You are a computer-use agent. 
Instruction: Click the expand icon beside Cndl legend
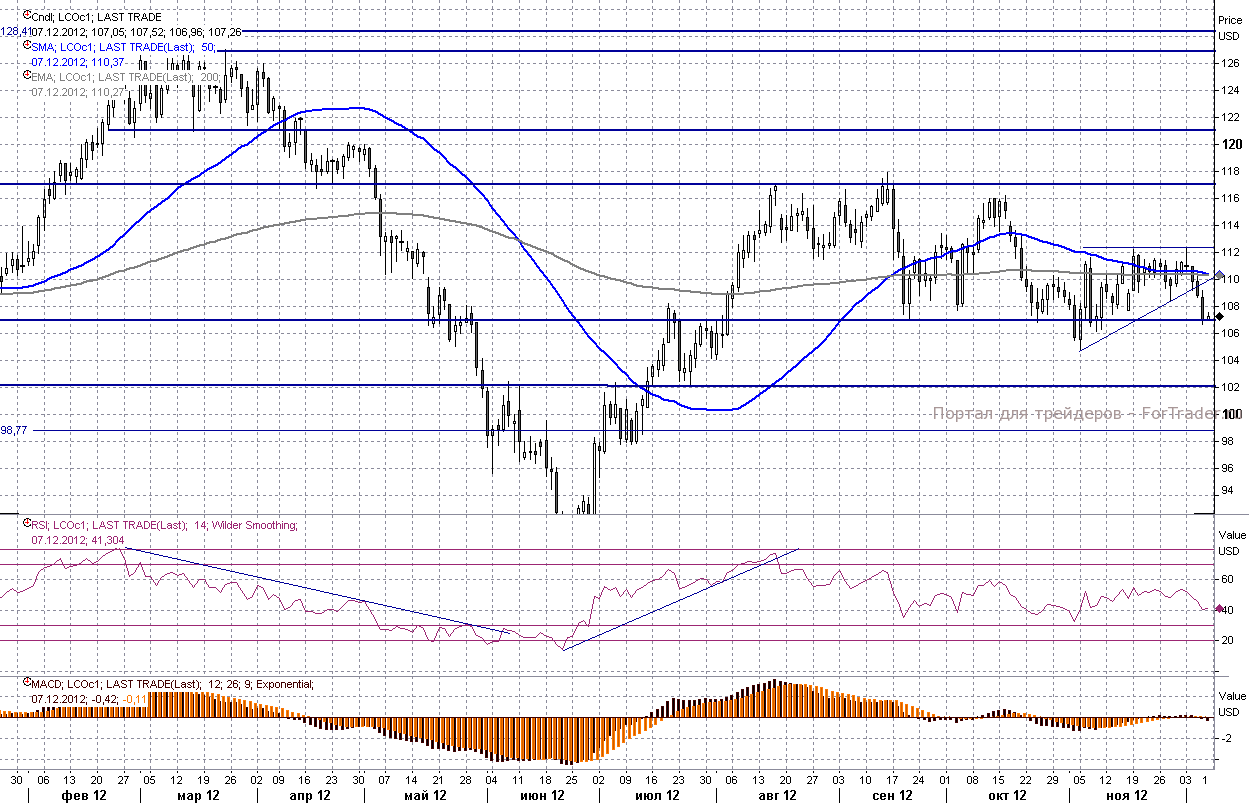point(26,17)
